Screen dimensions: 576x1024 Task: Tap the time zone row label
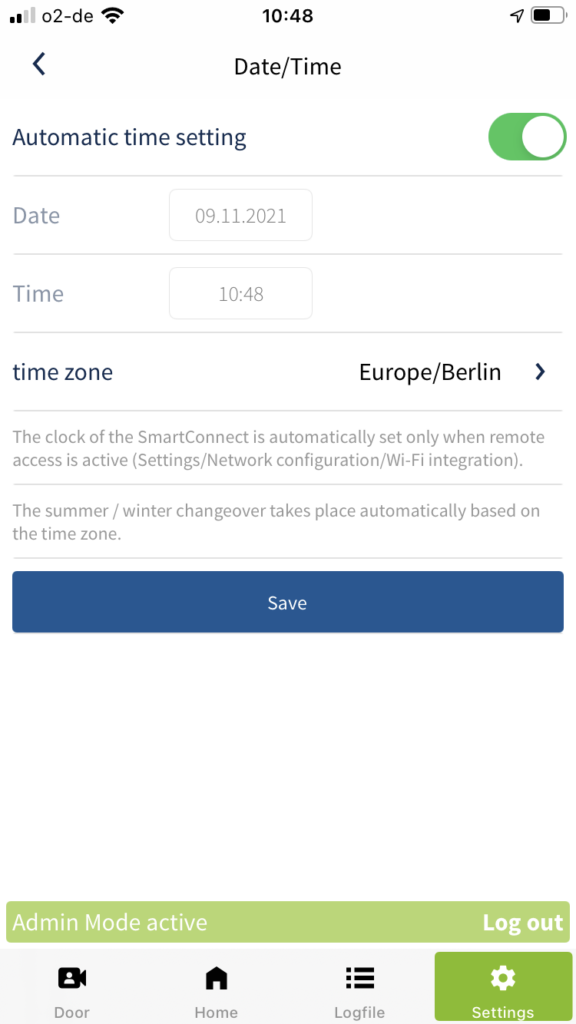pos(63,372)
